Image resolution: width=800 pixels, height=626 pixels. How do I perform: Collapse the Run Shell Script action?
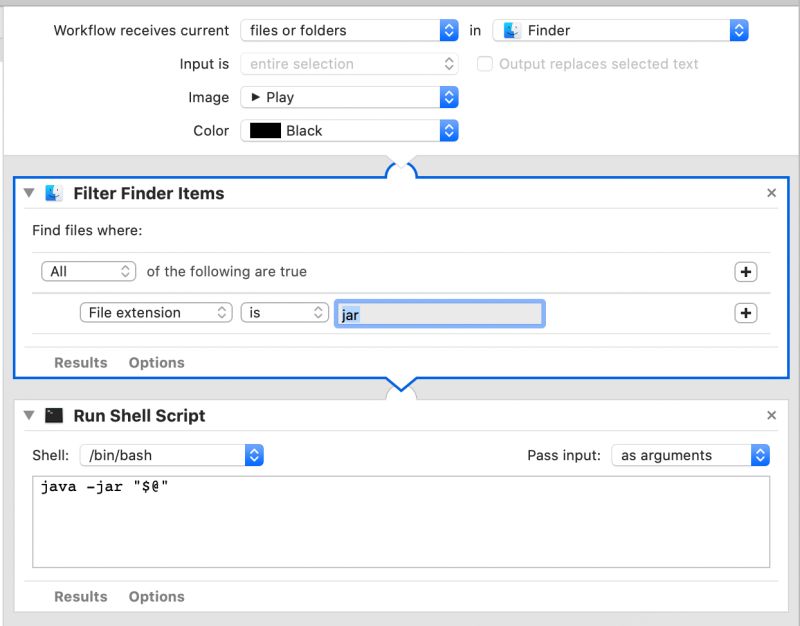click(x=30, y=415)
